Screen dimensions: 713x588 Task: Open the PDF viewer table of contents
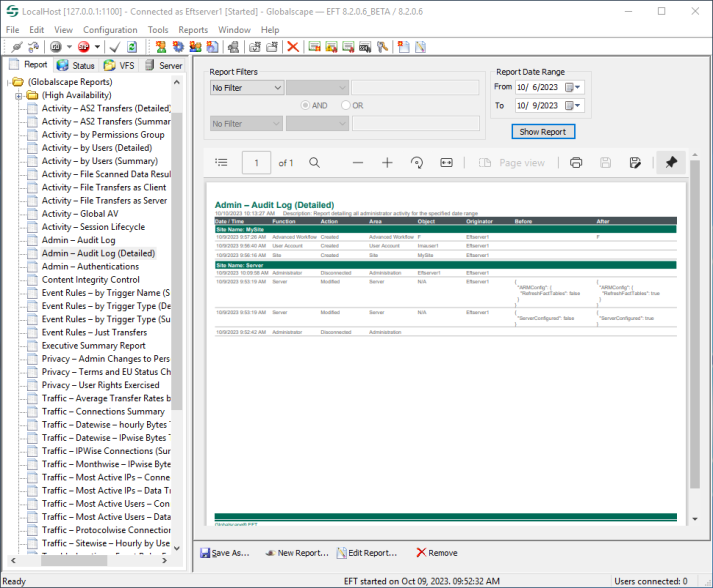(x=221, y=162)
